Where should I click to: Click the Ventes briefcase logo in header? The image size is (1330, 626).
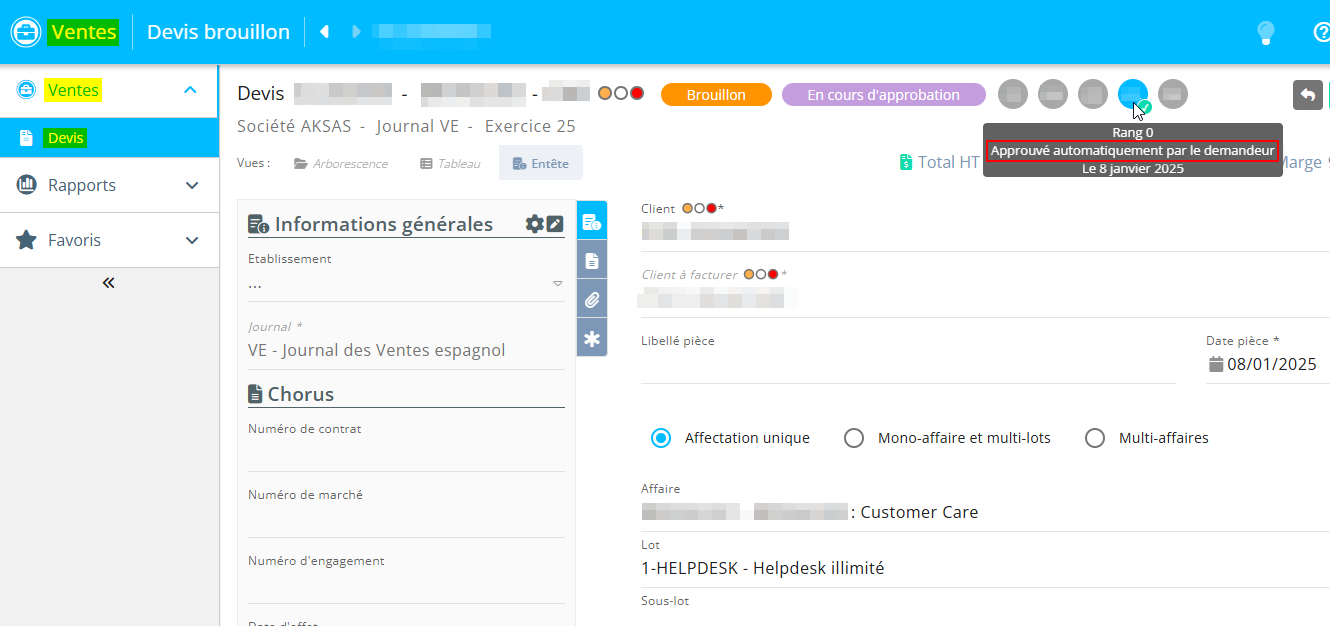click(x=26, y=32)
